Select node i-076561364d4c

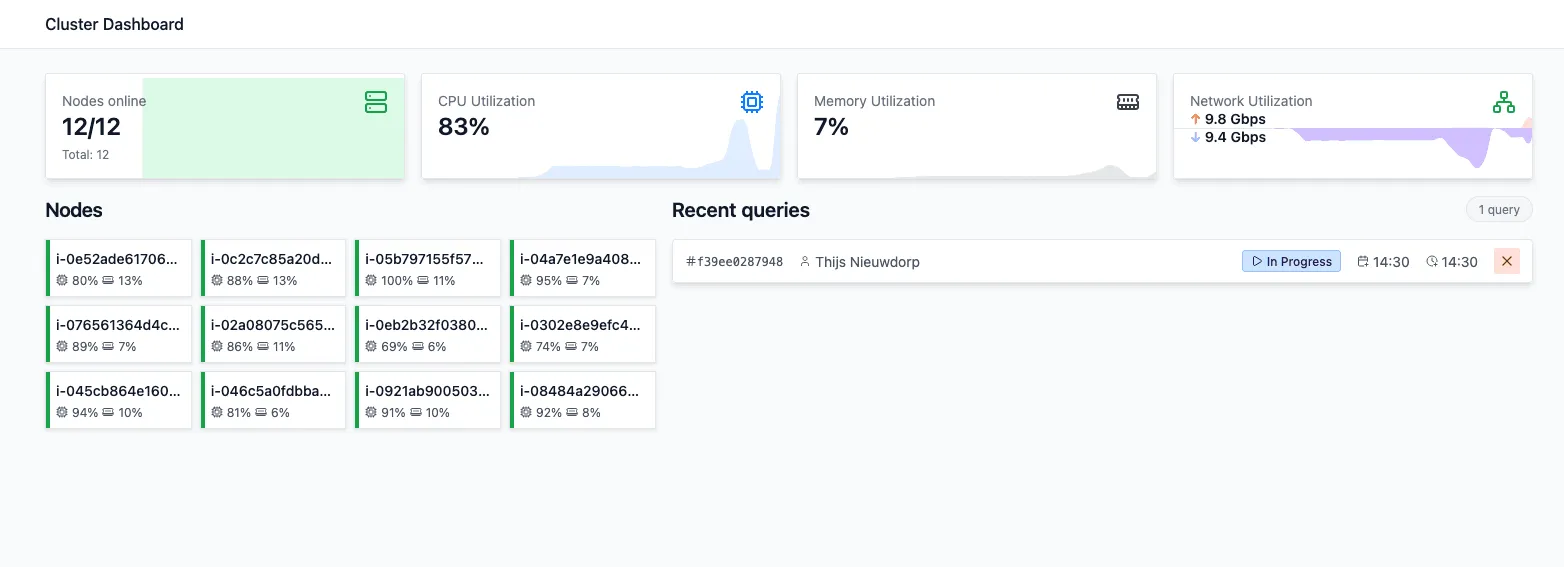coord(119,334)
